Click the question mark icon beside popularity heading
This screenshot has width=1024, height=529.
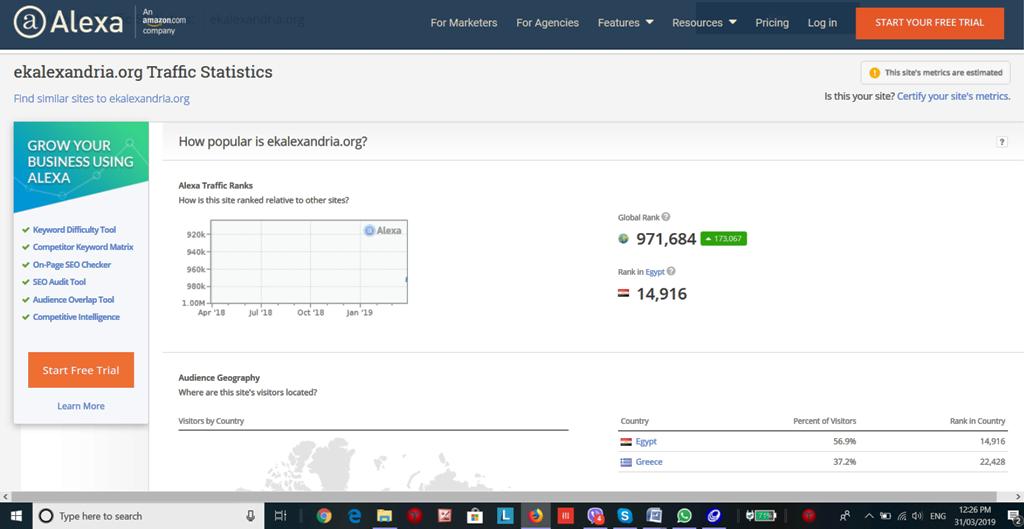click(1002, 142)
